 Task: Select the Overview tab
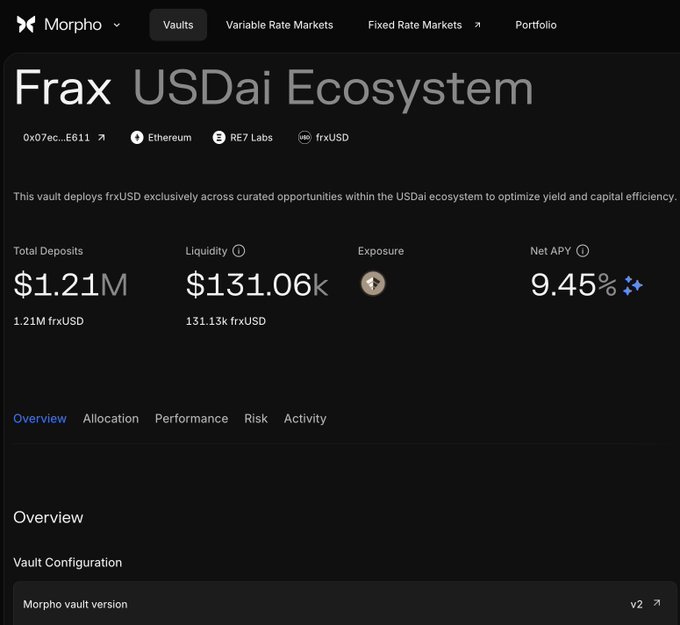pos(40,419)
